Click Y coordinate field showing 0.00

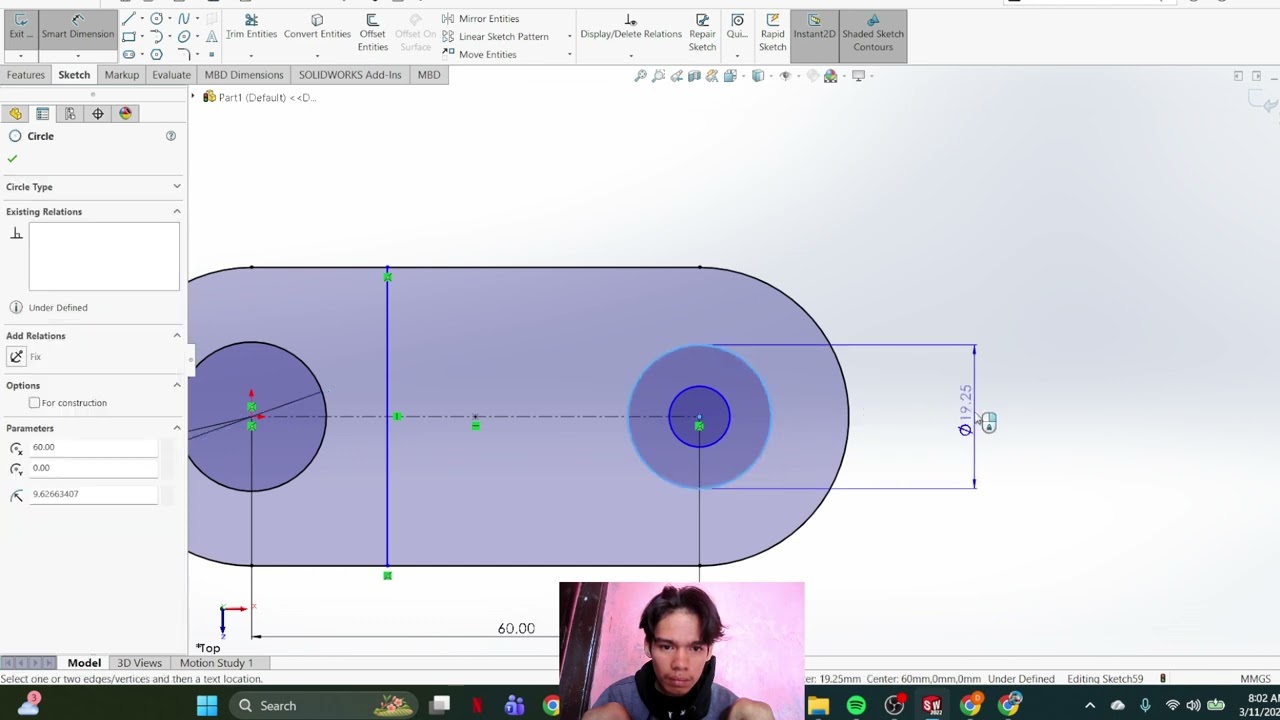[93, 468]
